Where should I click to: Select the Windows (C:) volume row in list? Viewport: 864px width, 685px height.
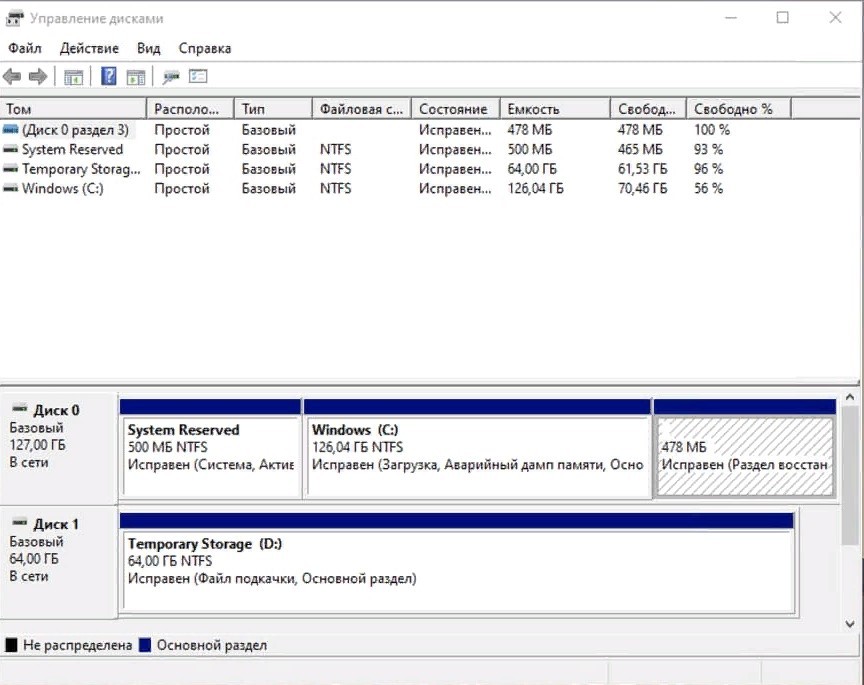coord(62,188)
